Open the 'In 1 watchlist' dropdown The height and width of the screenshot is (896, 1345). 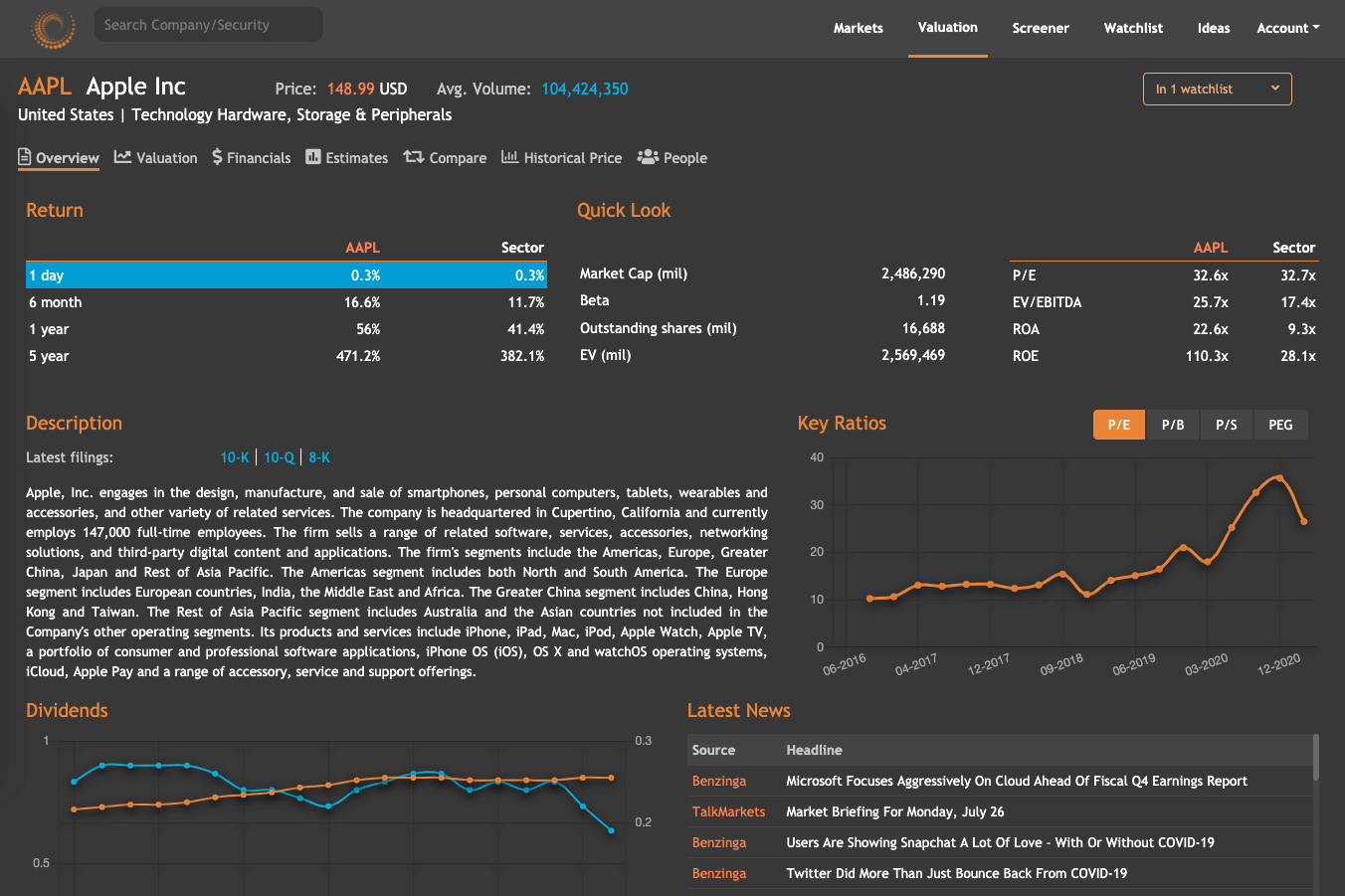point(1218,89)
